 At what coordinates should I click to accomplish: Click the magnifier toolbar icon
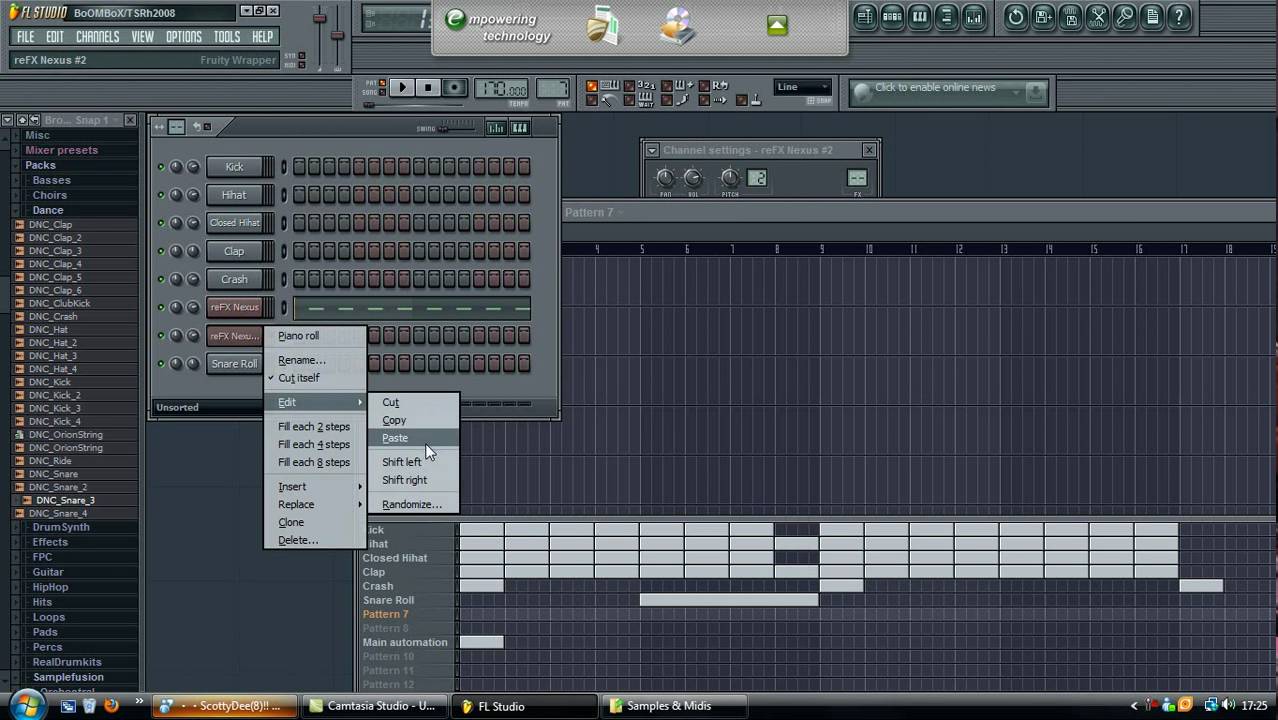coord(1124,16)
